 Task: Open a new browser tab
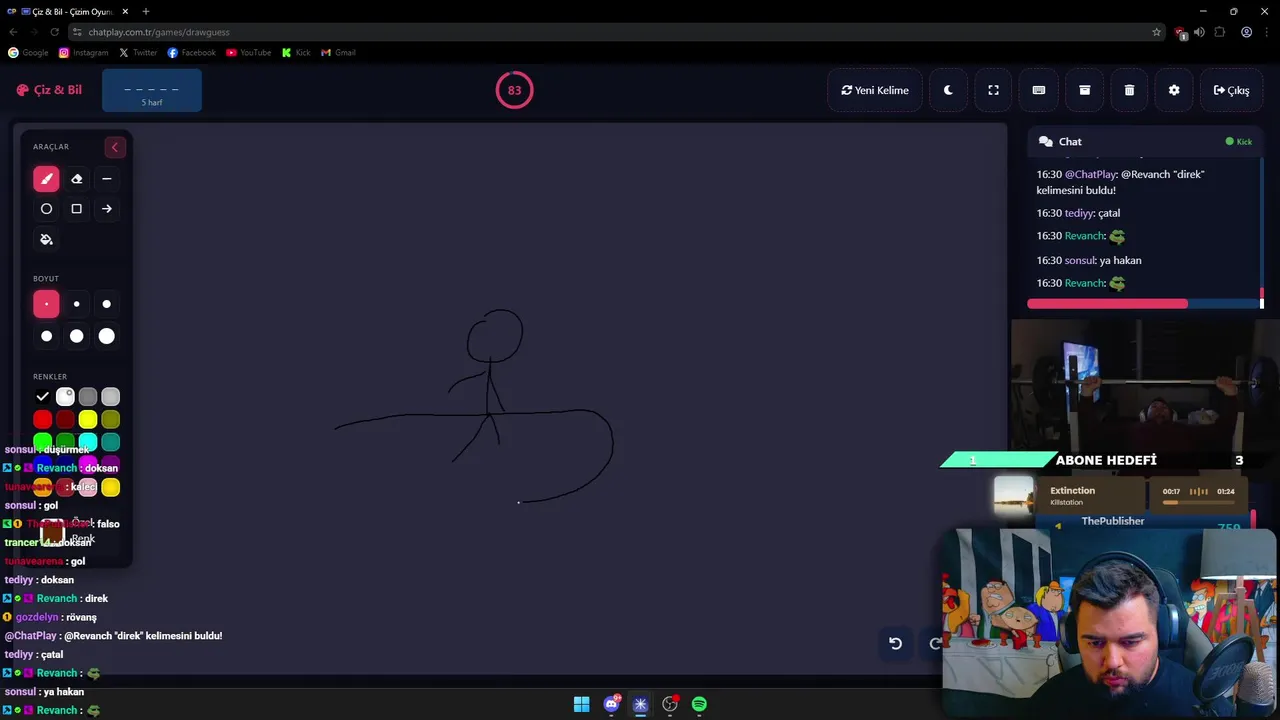click(146, 12)
